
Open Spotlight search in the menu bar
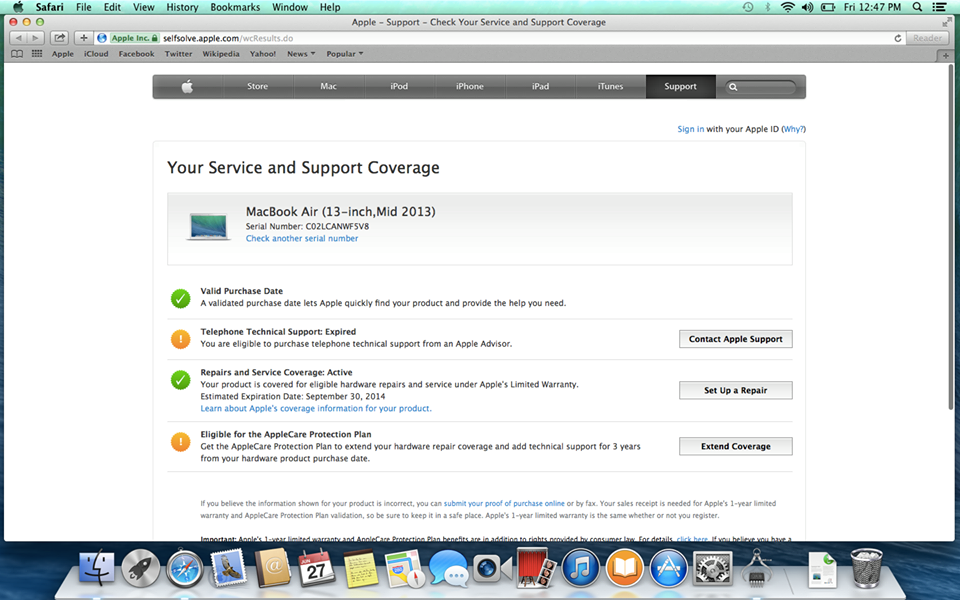tap(917, 7)
